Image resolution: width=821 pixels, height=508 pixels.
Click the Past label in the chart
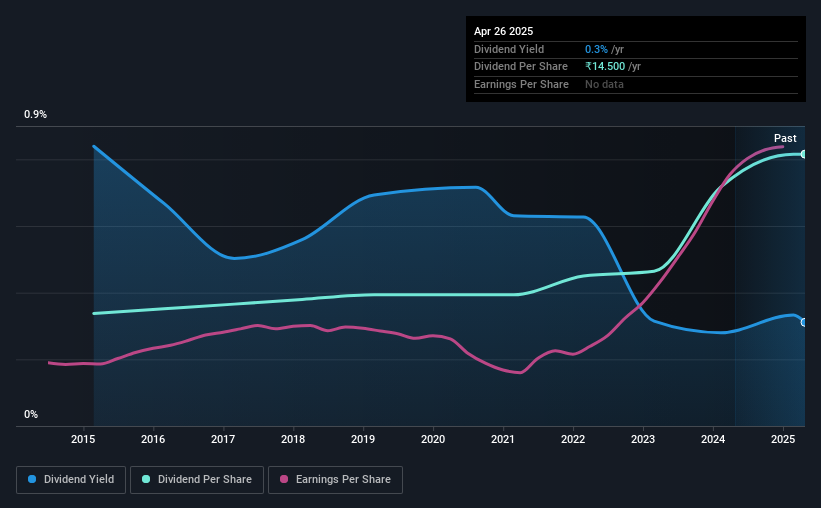785,138
